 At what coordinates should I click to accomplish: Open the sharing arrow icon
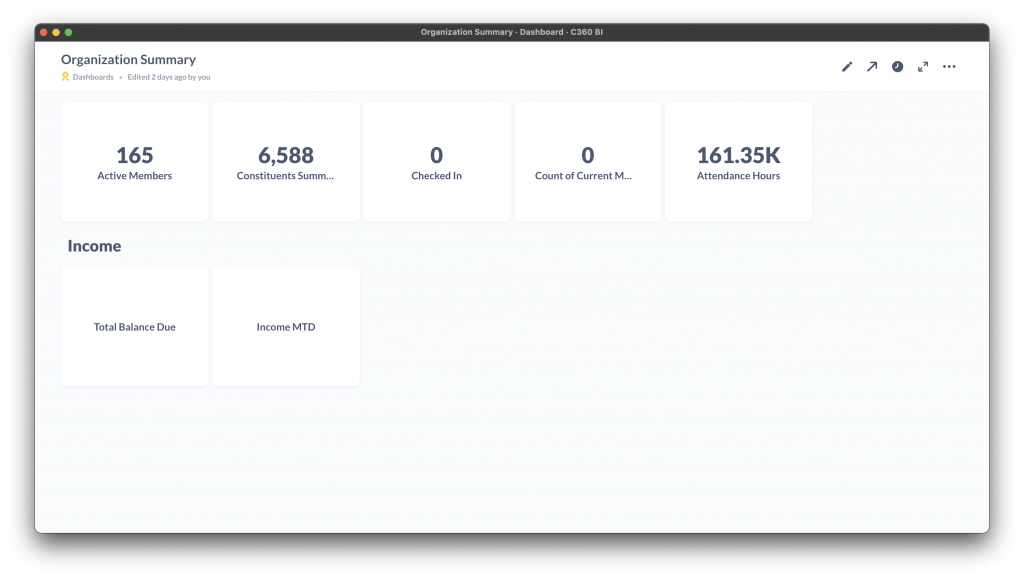pos(872,67)
